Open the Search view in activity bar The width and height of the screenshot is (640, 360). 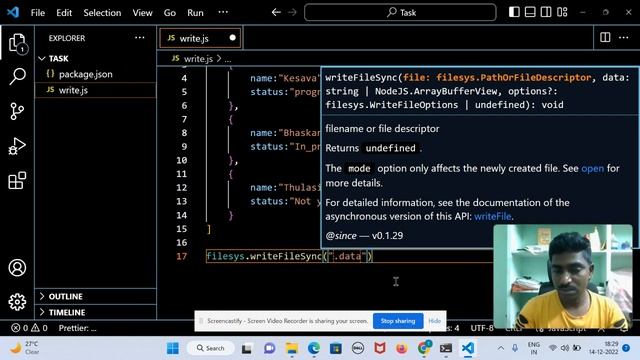point(17,76)
